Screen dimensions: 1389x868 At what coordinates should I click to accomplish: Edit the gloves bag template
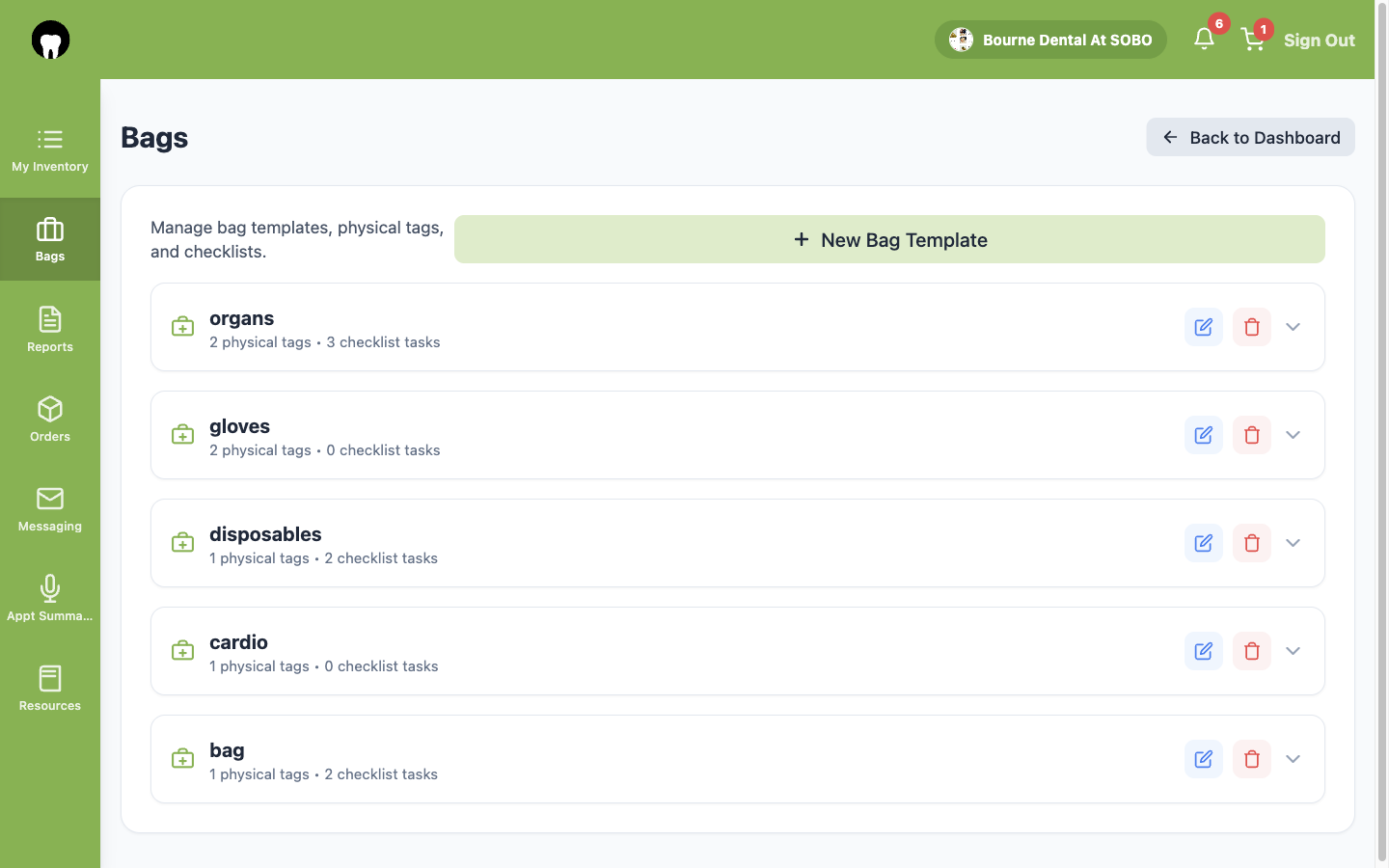pos(1204,435)
